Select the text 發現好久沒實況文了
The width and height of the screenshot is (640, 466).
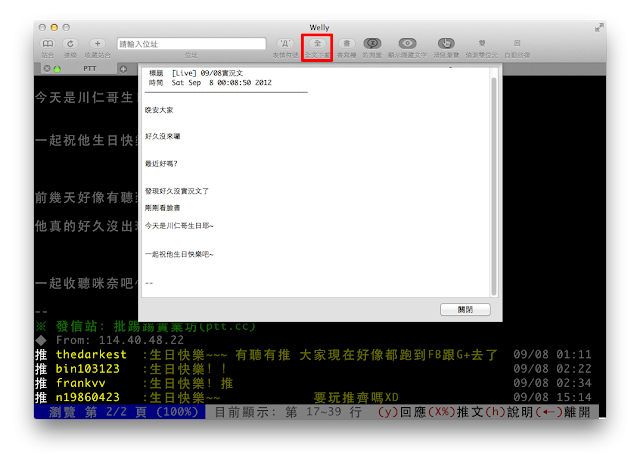[x=177, y=191]
